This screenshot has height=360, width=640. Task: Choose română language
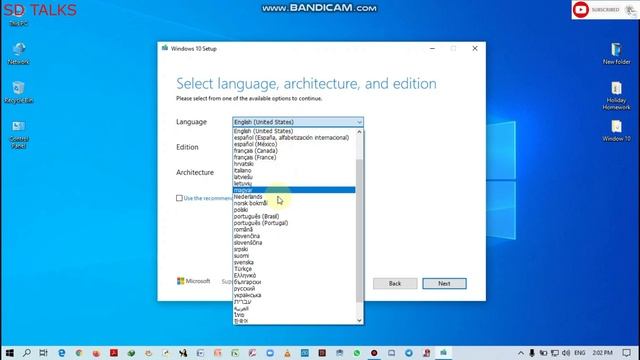coord(294,229)
